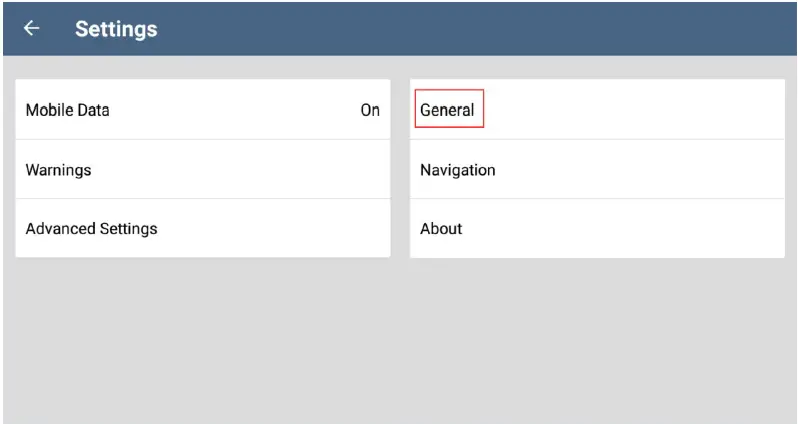798x424 pixels.
Task: Go to Navigation settings
Action: [457, 170]
